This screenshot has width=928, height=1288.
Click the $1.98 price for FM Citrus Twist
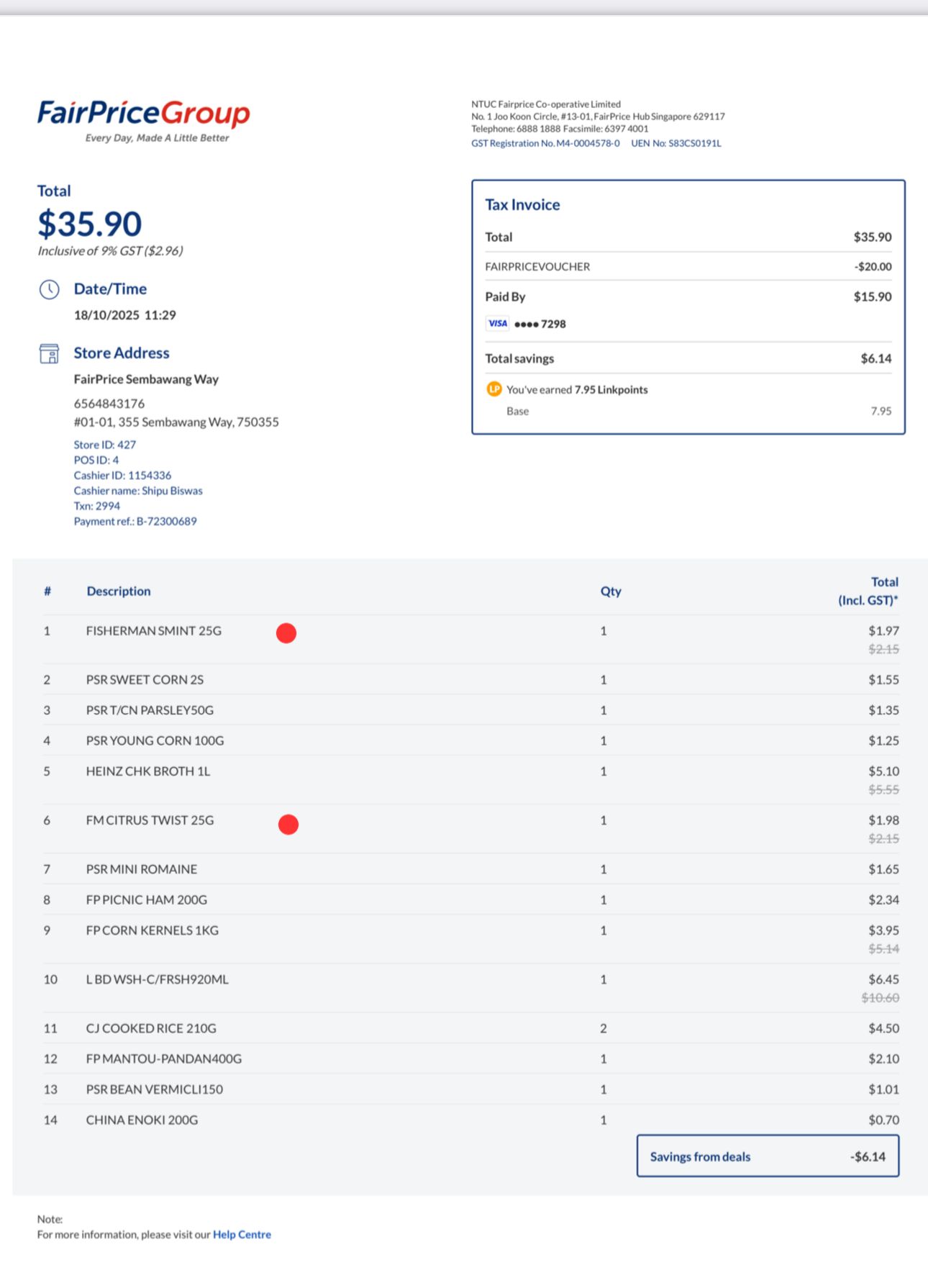click(x=883, y=820)
